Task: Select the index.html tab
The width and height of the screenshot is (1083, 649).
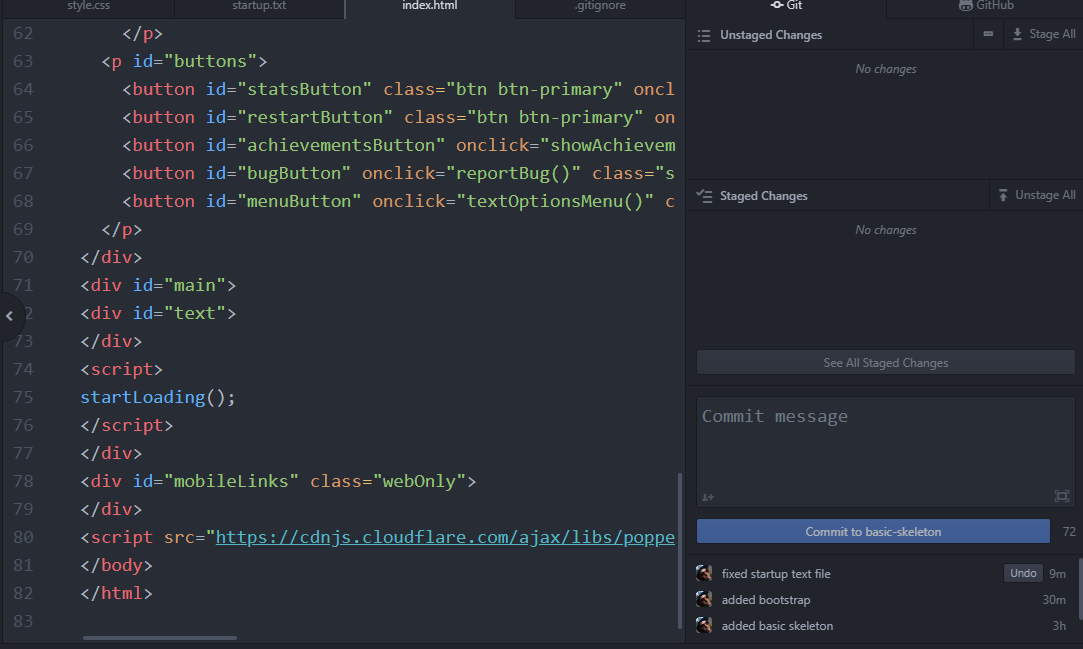Action: coord(430,6)
